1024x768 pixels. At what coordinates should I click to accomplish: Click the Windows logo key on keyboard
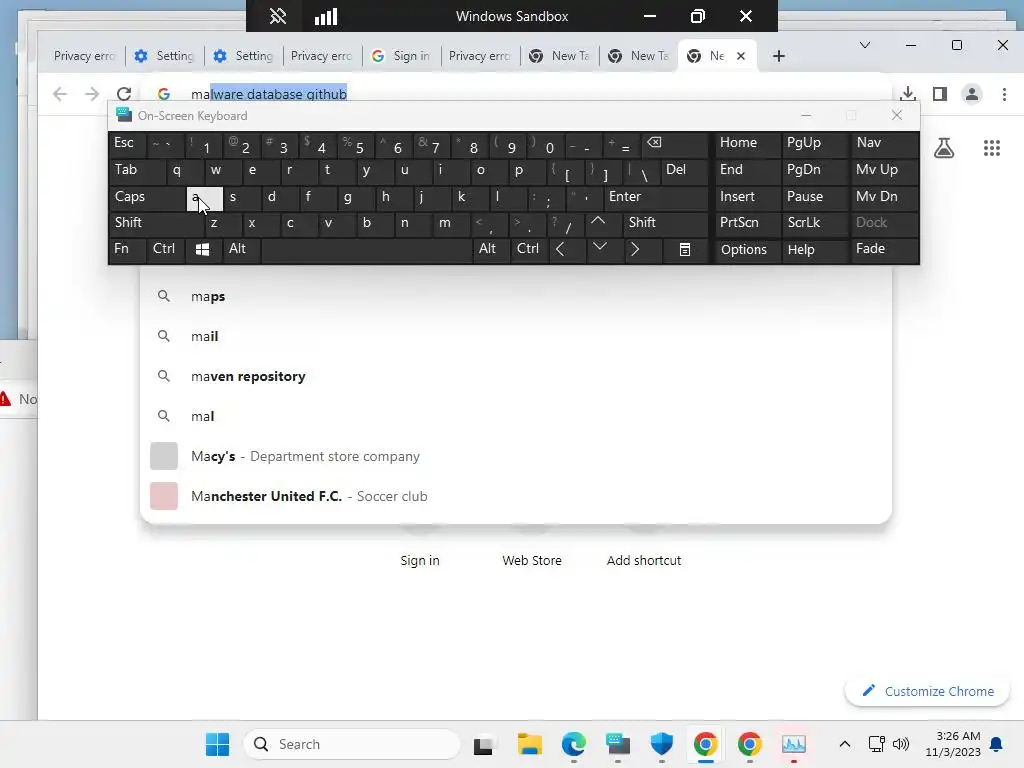coord(202,249)
